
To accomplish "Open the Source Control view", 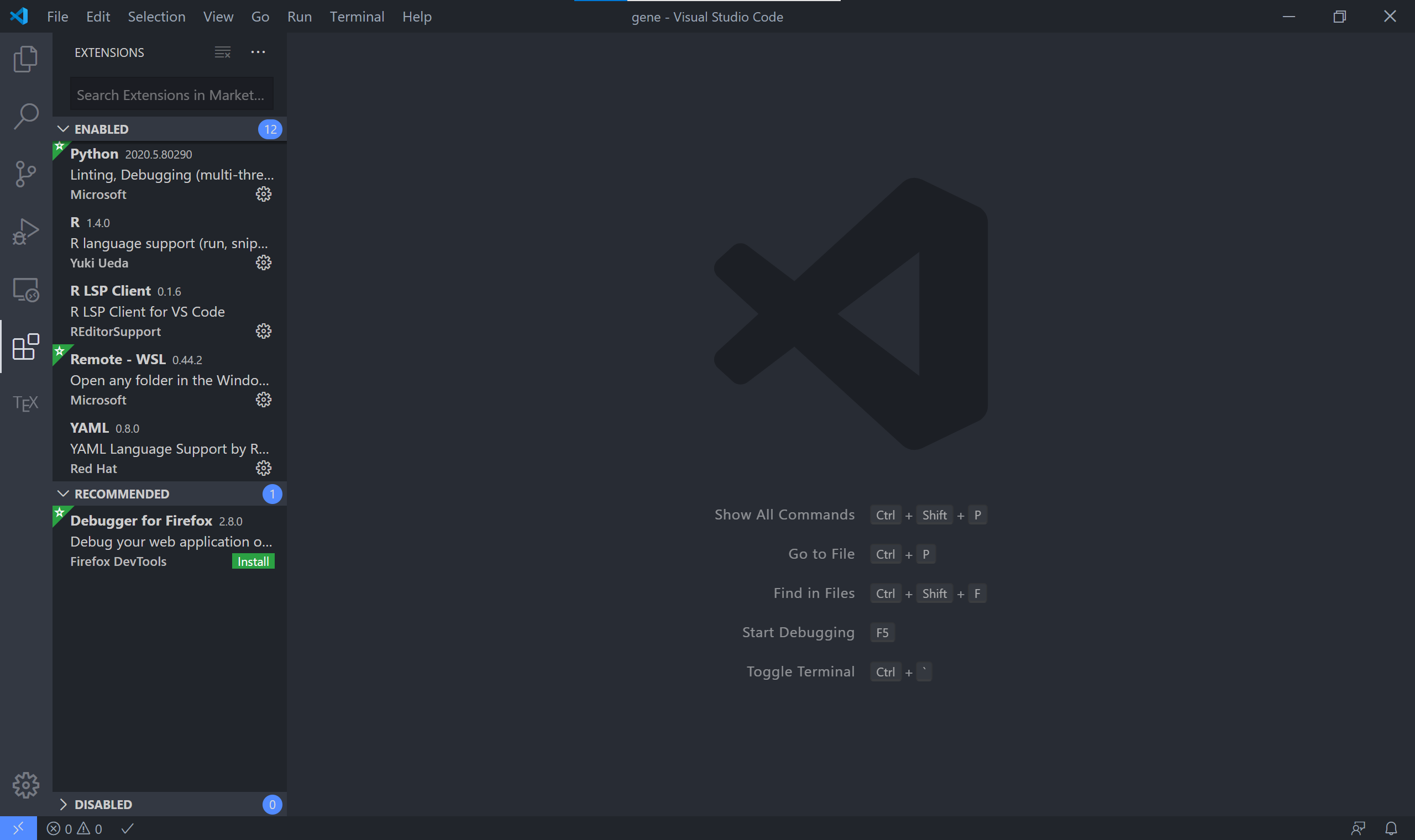I will coord(25,174).
